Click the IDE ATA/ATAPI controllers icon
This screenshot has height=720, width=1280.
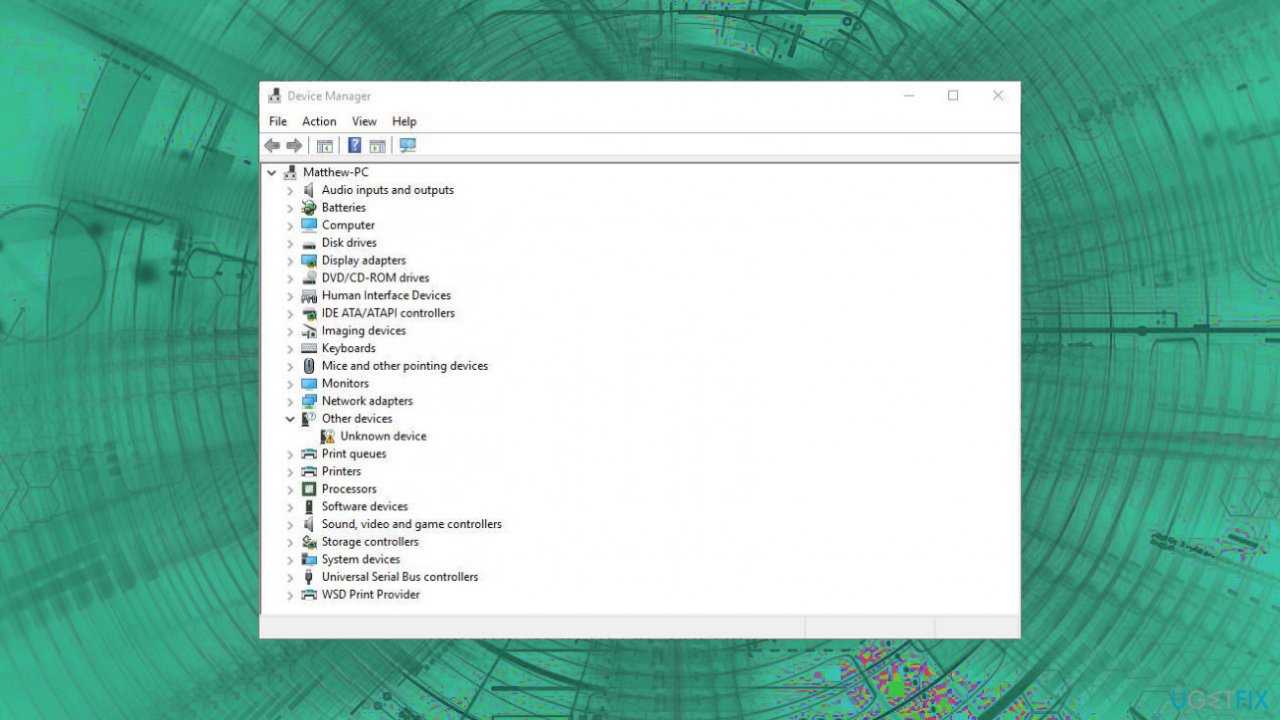(x=309, y=313)
